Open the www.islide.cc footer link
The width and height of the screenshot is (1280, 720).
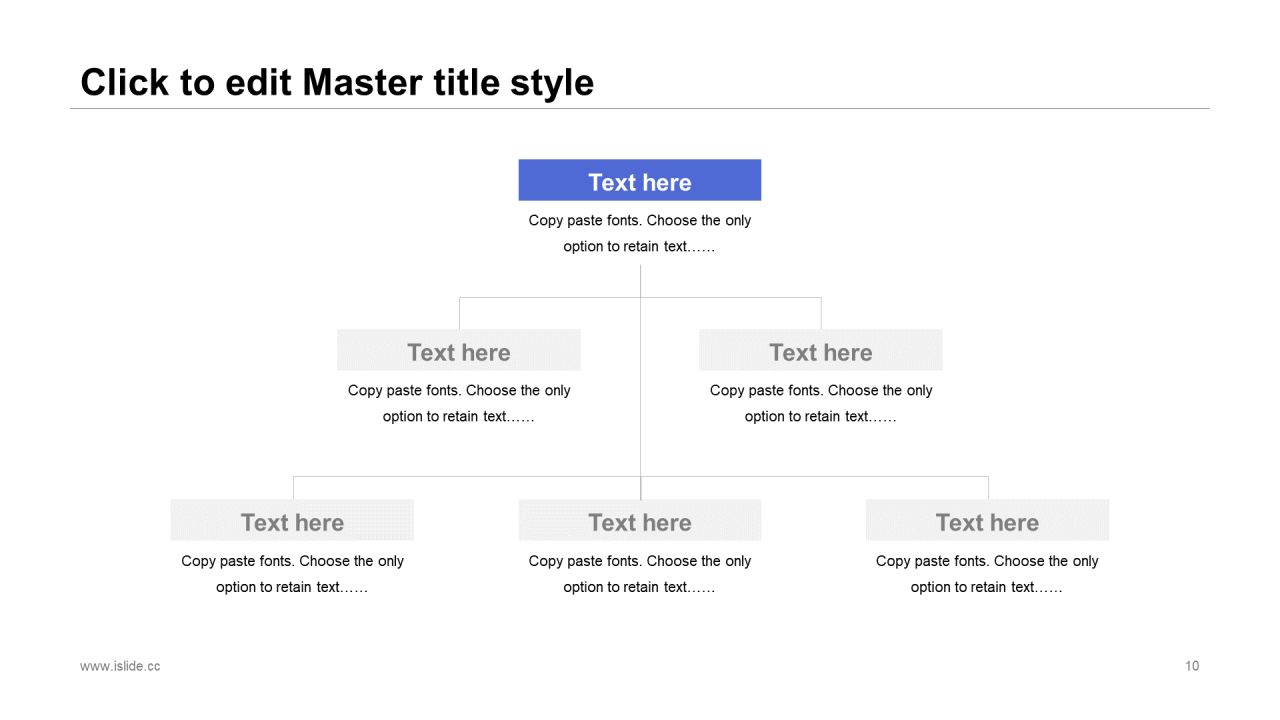pos(120,666)
